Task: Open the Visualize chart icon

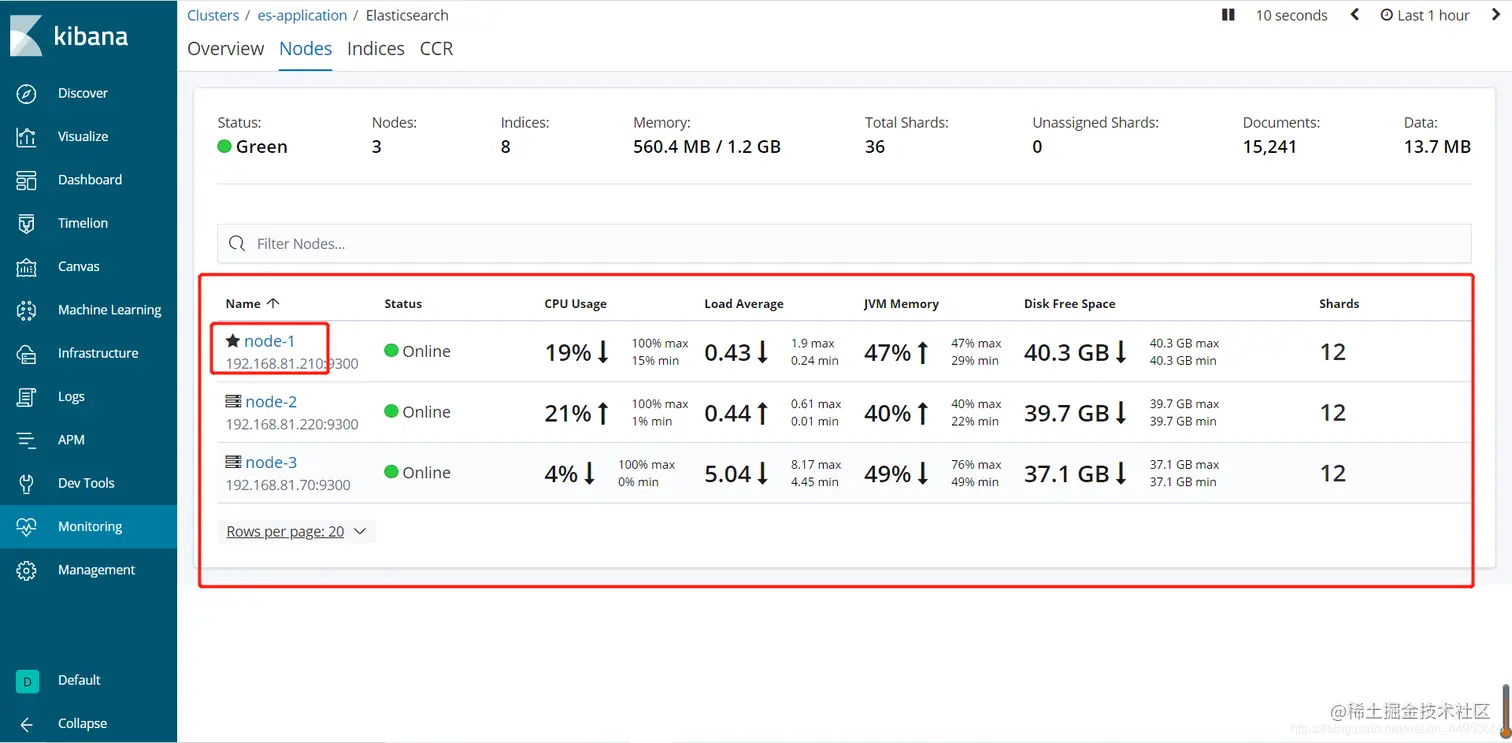Action: pyautogui.click(x=27, y=136)
